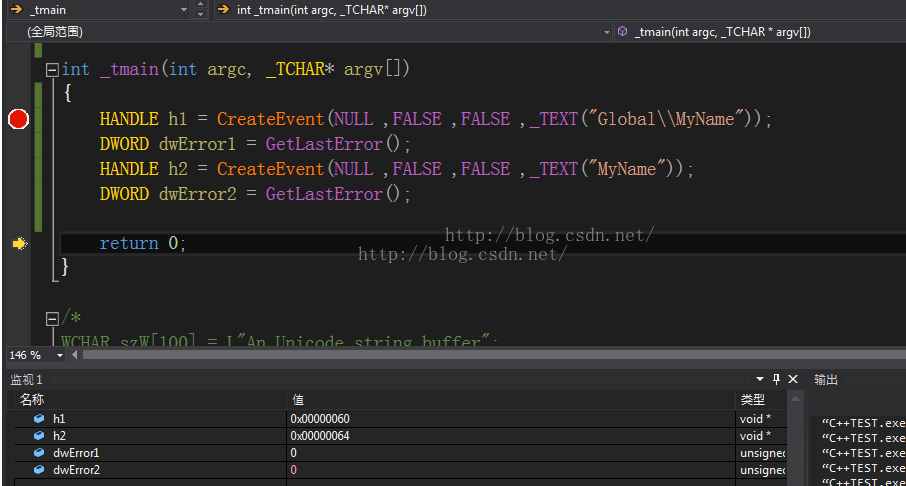Pin the Watch 1 (监视 1) panel
This screenshot has width=906, height=486.
pos(776,379)
